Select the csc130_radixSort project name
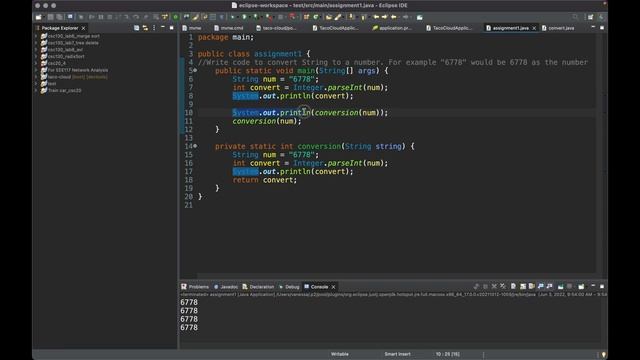Image resolution: width=640 pixels, height=360 pixels. pos(66,56)
